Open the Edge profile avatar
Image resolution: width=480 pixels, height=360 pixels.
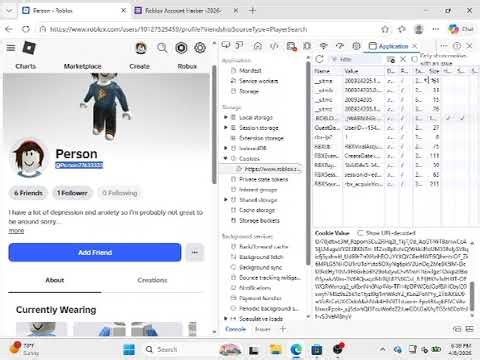pos(419,29)
